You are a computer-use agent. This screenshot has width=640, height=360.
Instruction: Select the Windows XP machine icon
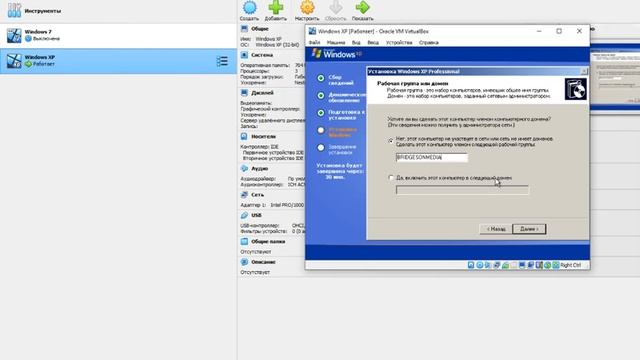[x=14, y=61]
